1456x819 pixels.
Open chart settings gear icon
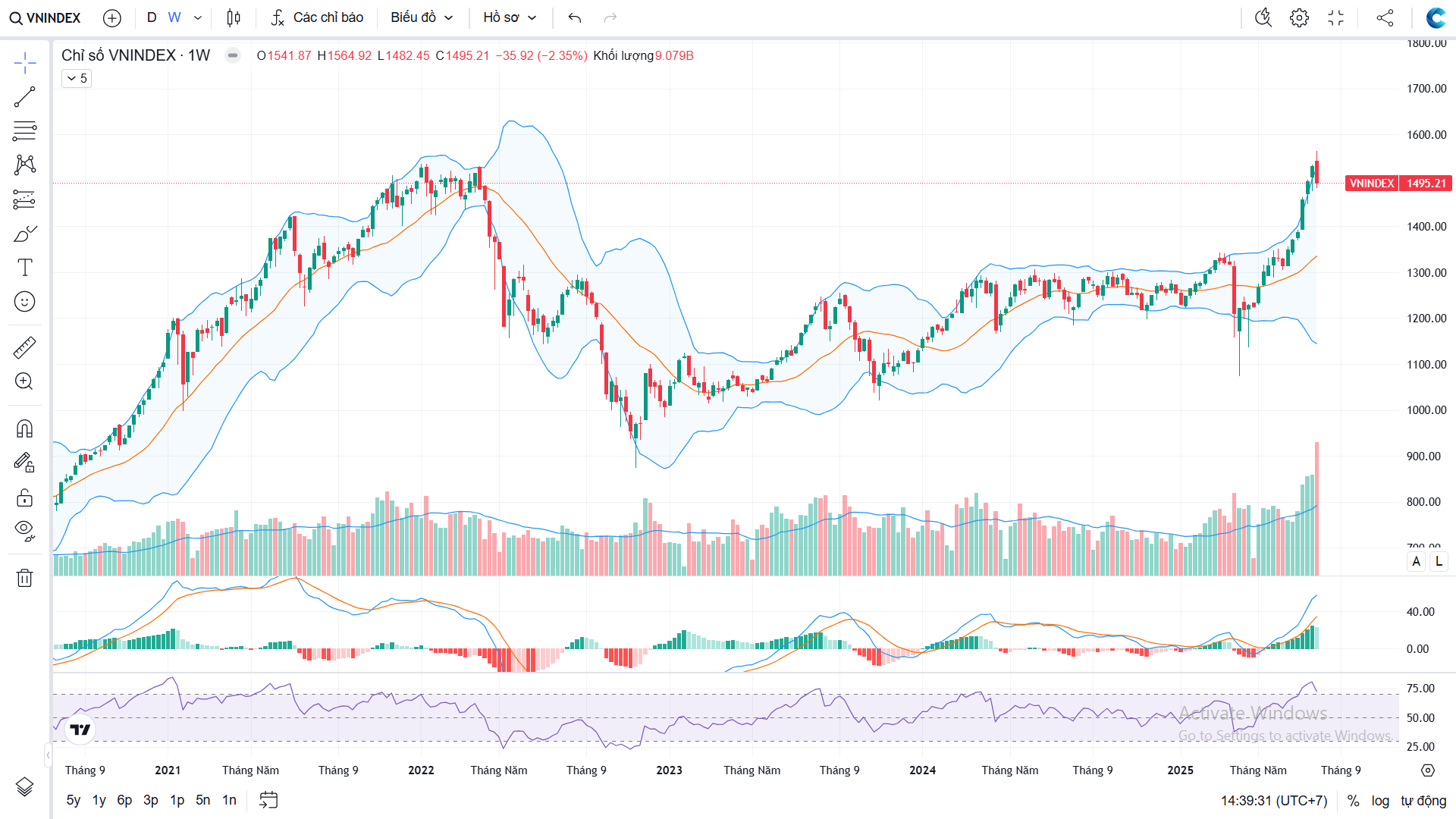(x=1299, y=17)
